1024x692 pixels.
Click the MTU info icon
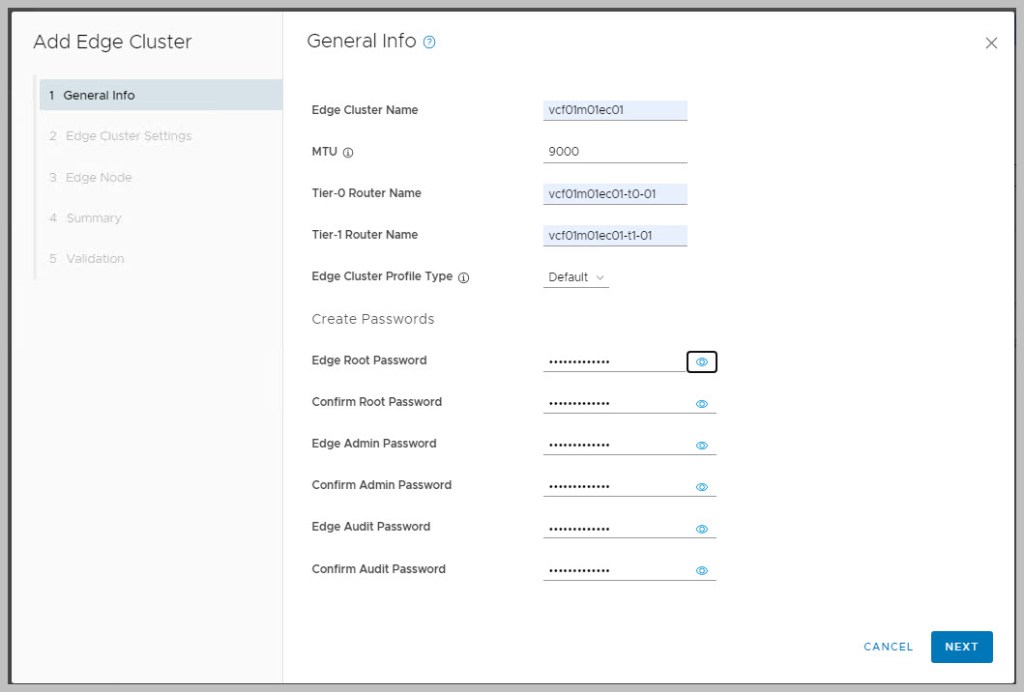click(x=348, y=153)
